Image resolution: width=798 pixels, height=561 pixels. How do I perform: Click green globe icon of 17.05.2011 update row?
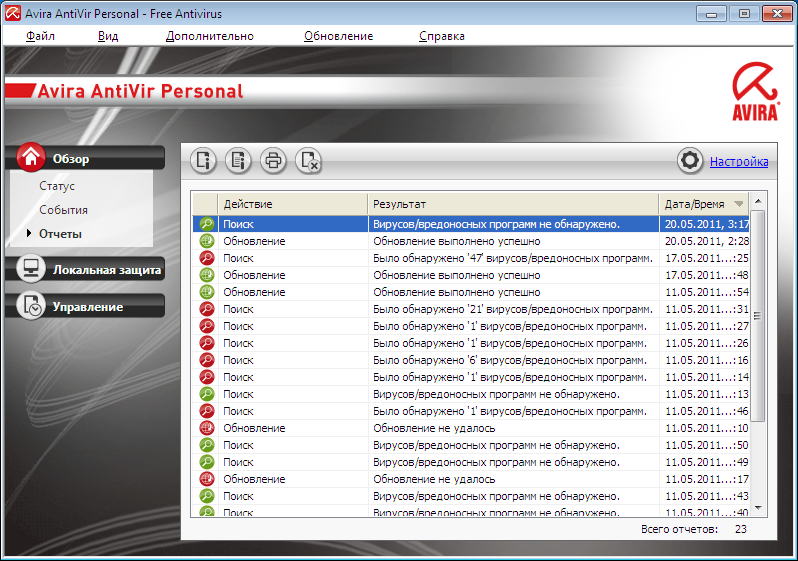coord(207,275)
